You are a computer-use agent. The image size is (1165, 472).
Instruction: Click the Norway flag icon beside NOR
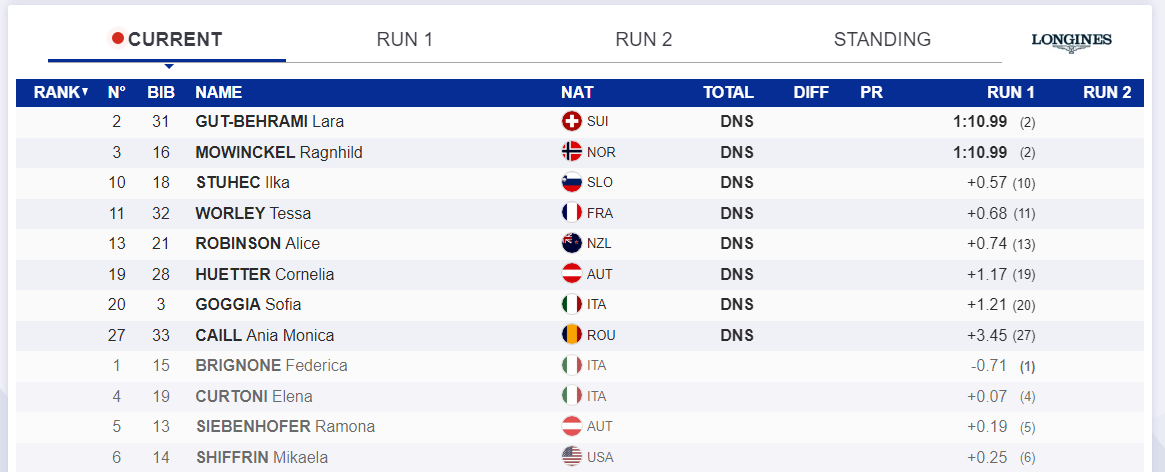572,152
